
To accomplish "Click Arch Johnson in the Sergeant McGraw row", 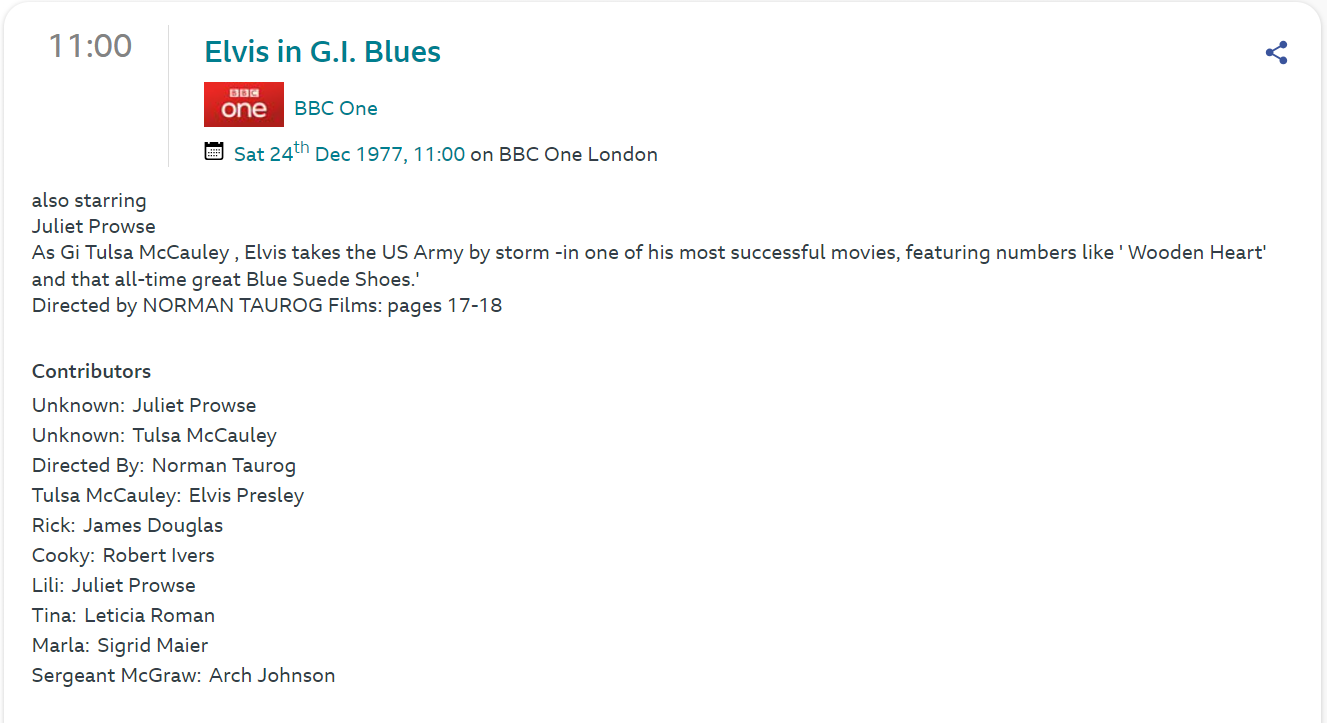I will click(272, 675).
